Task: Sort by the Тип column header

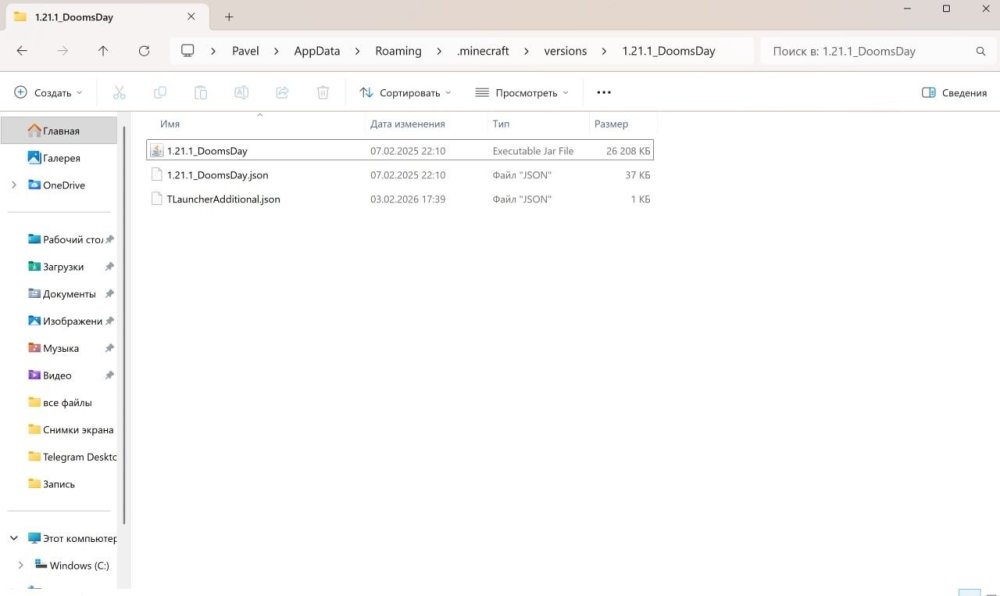Action: point(501,124)
